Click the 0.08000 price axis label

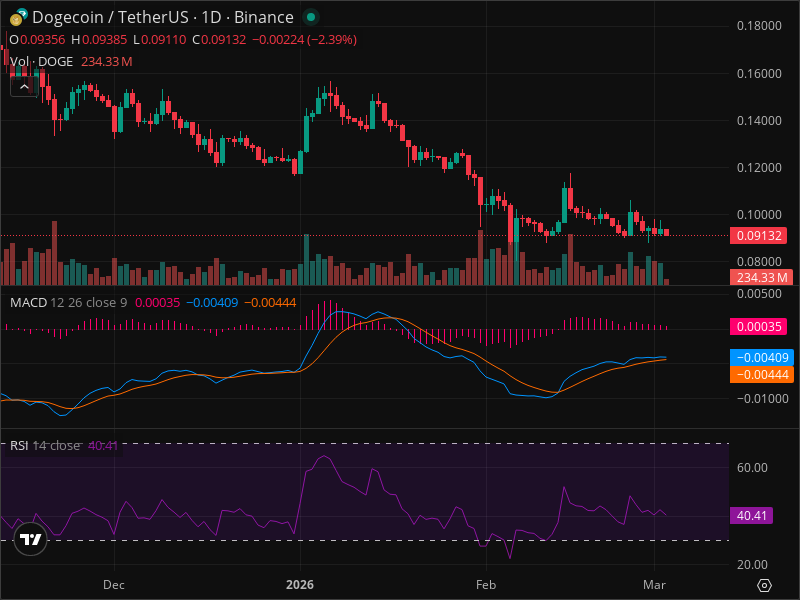coord(759,262)
